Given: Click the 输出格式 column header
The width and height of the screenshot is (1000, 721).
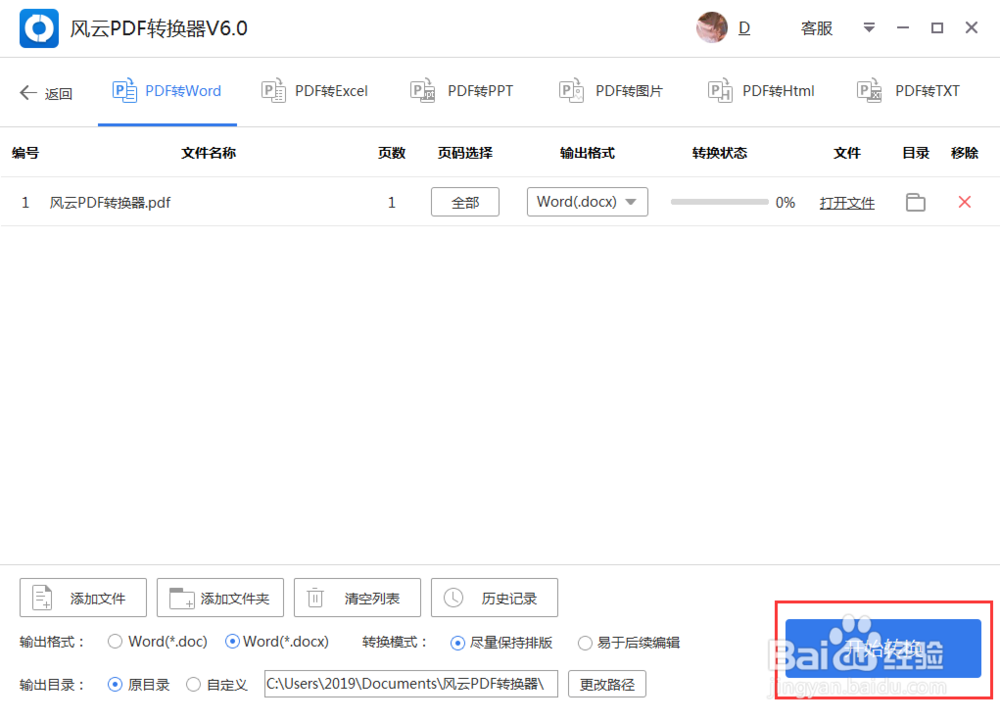Looking at the screenshot, I should pos(587,153).
